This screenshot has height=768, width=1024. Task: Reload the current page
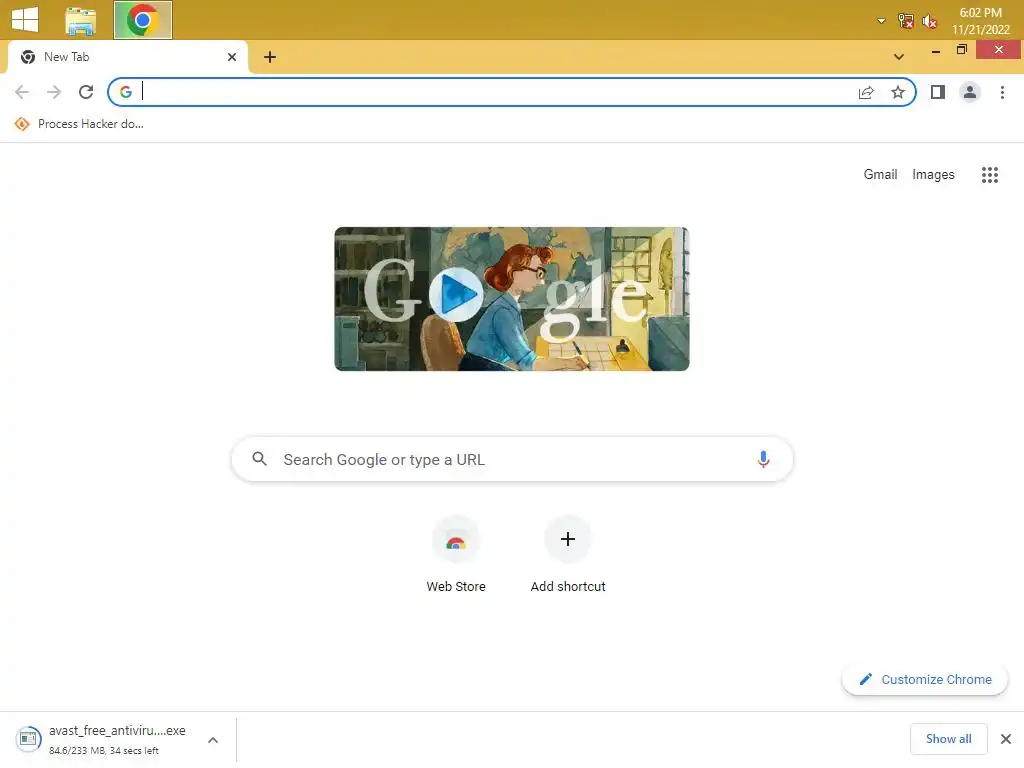(x=86, y=92)
